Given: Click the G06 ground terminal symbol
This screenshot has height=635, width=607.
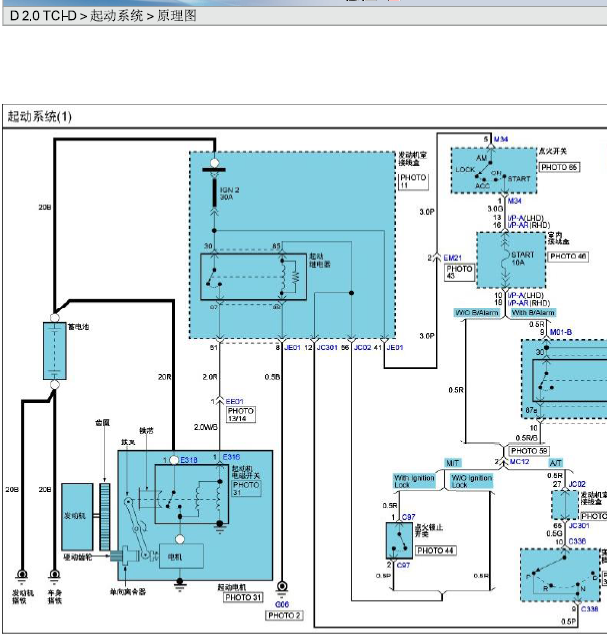Looking at the screenshot, I should (x=282, y=587).
